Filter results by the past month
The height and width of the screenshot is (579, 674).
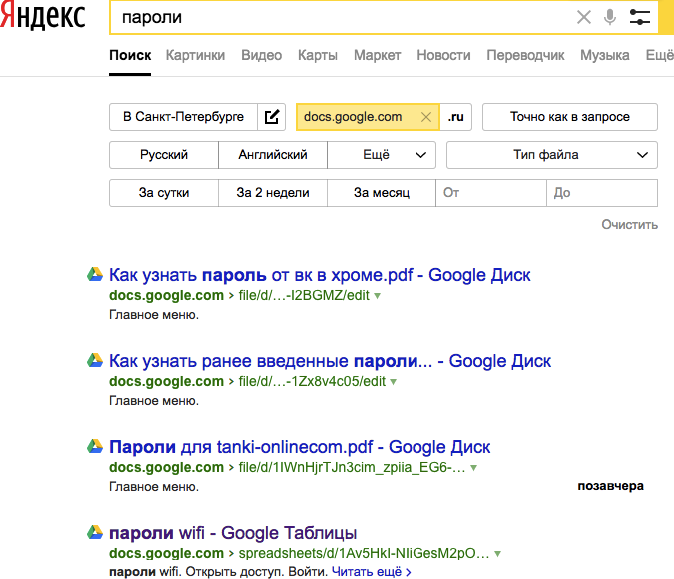point(382,193)
